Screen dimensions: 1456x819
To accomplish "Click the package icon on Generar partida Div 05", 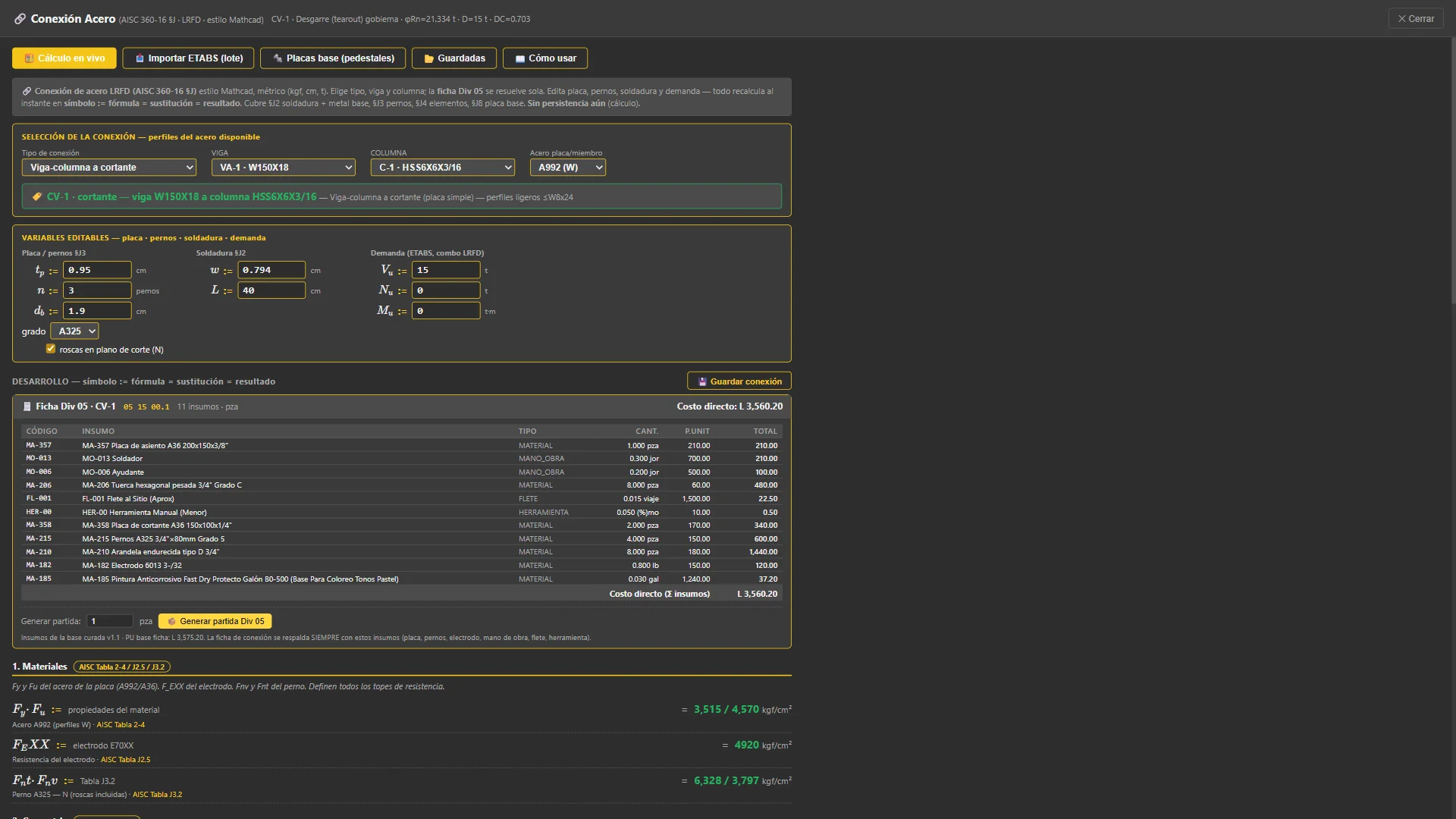I will (171, 621).
